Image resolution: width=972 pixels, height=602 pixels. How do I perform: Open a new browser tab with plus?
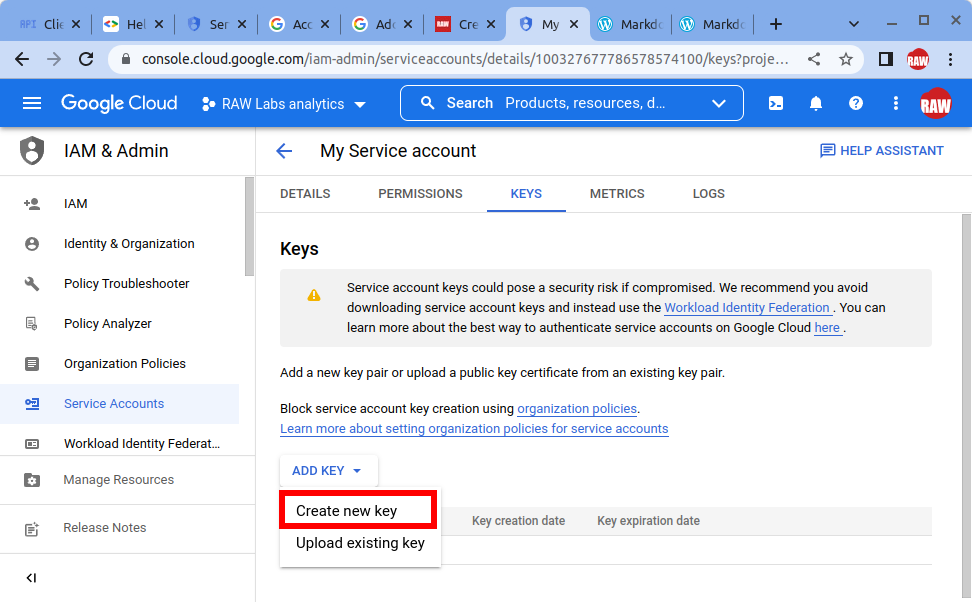(x=775, y=24)
